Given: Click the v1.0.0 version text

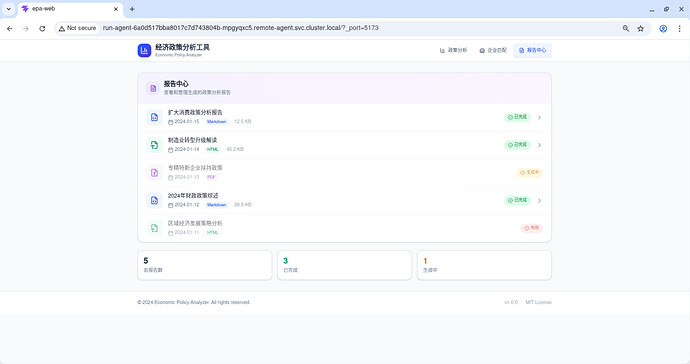Looking at the screenshot, I should [x=511, y=302].
